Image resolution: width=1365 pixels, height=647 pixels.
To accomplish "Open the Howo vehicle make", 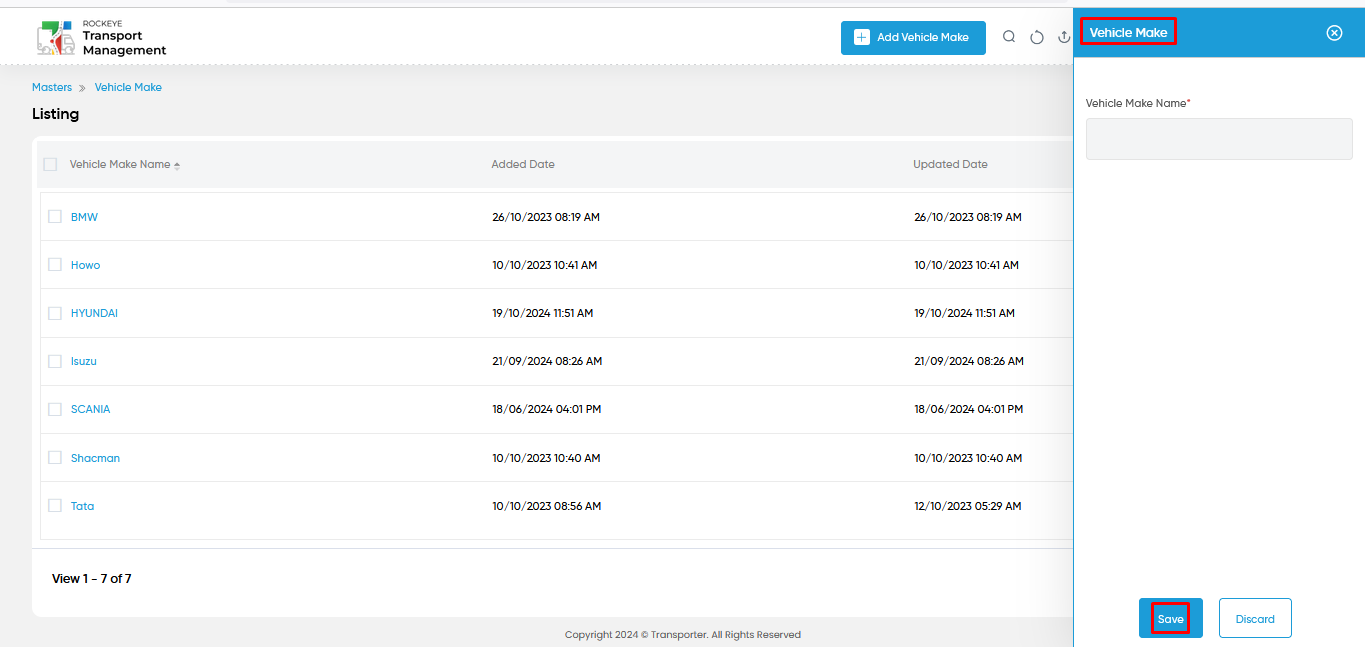I will [x=85, y=265].
